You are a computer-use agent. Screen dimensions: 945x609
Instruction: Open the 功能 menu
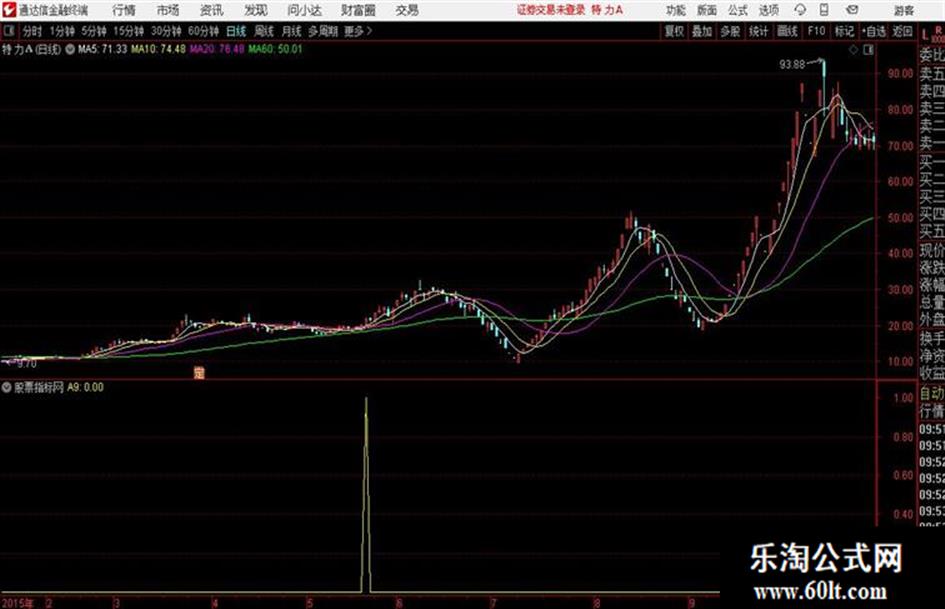click(676, 10)
